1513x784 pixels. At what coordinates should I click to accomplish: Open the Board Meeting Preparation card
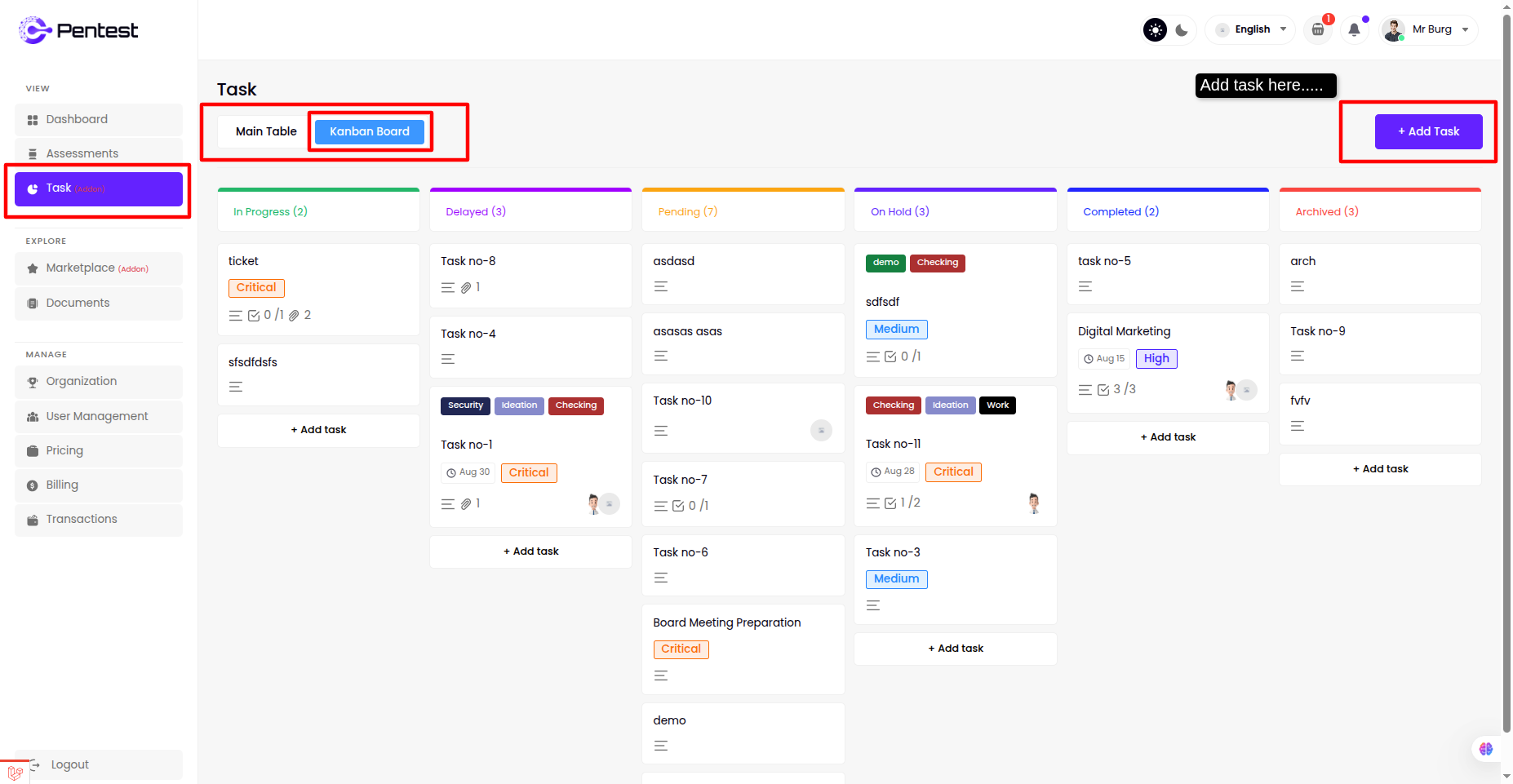[726, 622]
